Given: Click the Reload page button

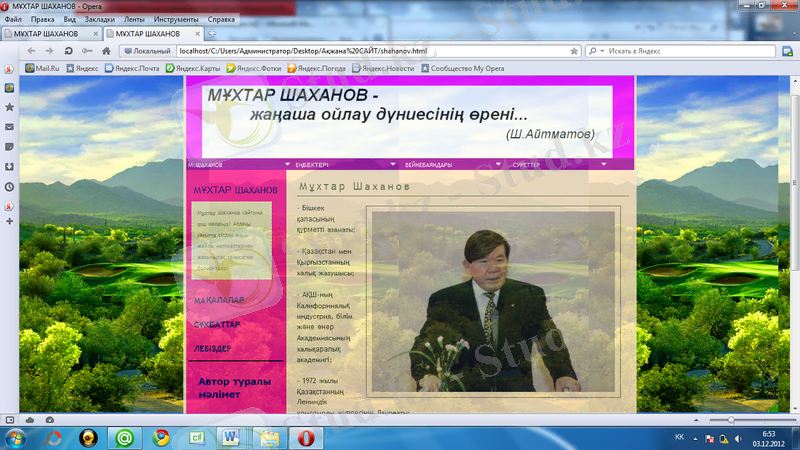Looking at the screenshot, I should coord(68,50).
